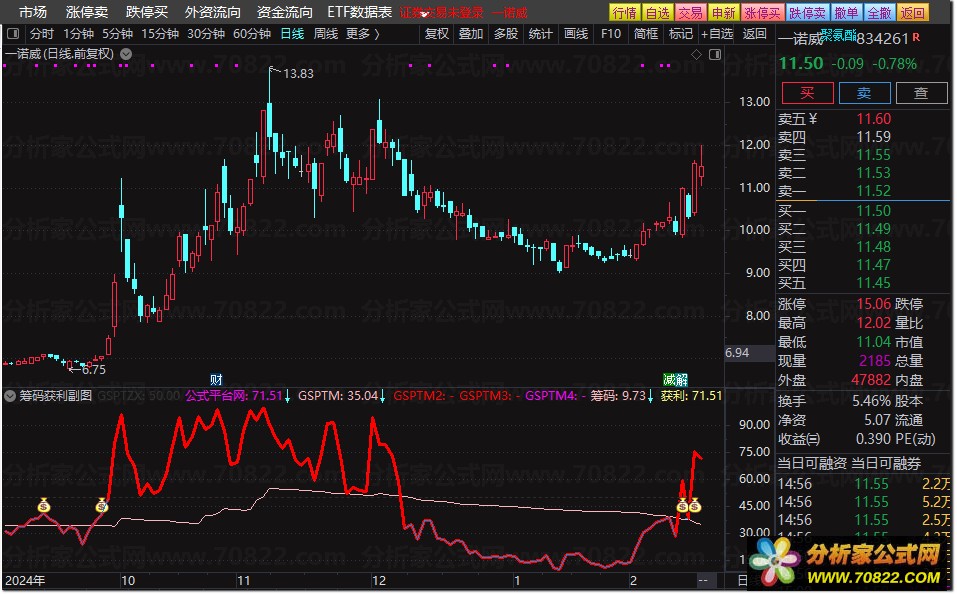Switch to 1分钟 period tab

[78, 34]
